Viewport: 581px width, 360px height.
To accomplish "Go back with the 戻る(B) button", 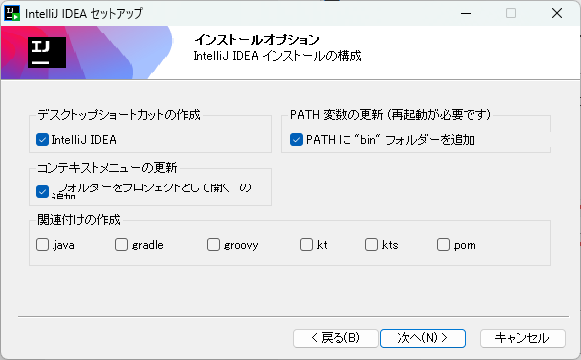I will point(336,338).
